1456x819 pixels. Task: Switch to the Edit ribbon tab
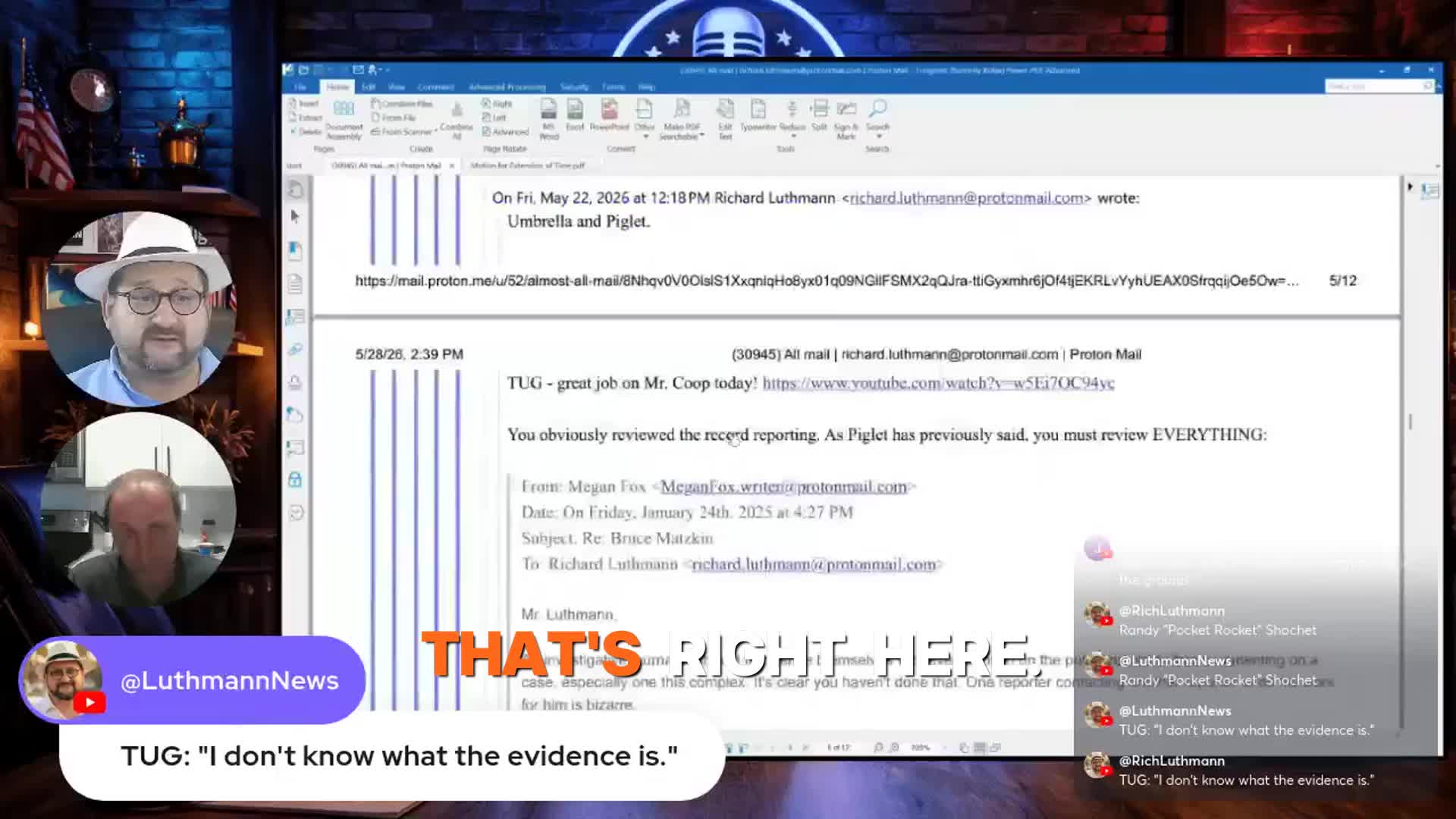pos(369,87)
